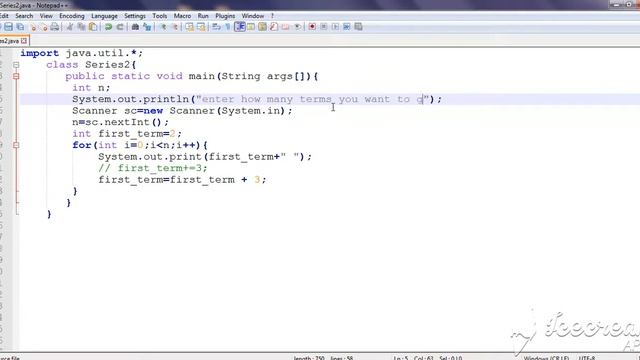Screen dimensions: 640x360
Task: Click 'first_term=first_term + 3;' line
Action: 182,180
